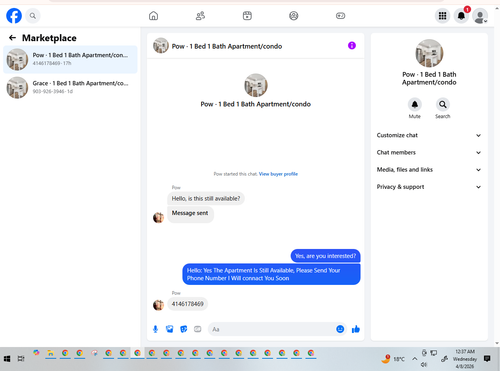The height and width of the screenshot is (371, 500).
Task: Click the page scrollbar down arrow
Action: coord(497,343)
